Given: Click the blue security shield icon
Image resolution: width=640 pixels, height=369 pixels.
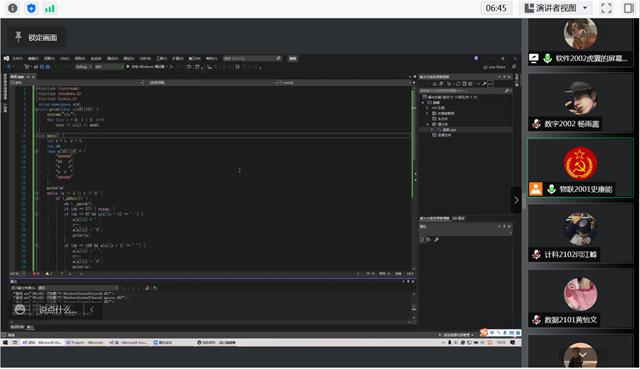Looking at the screenshot, I should click(31, 8).
